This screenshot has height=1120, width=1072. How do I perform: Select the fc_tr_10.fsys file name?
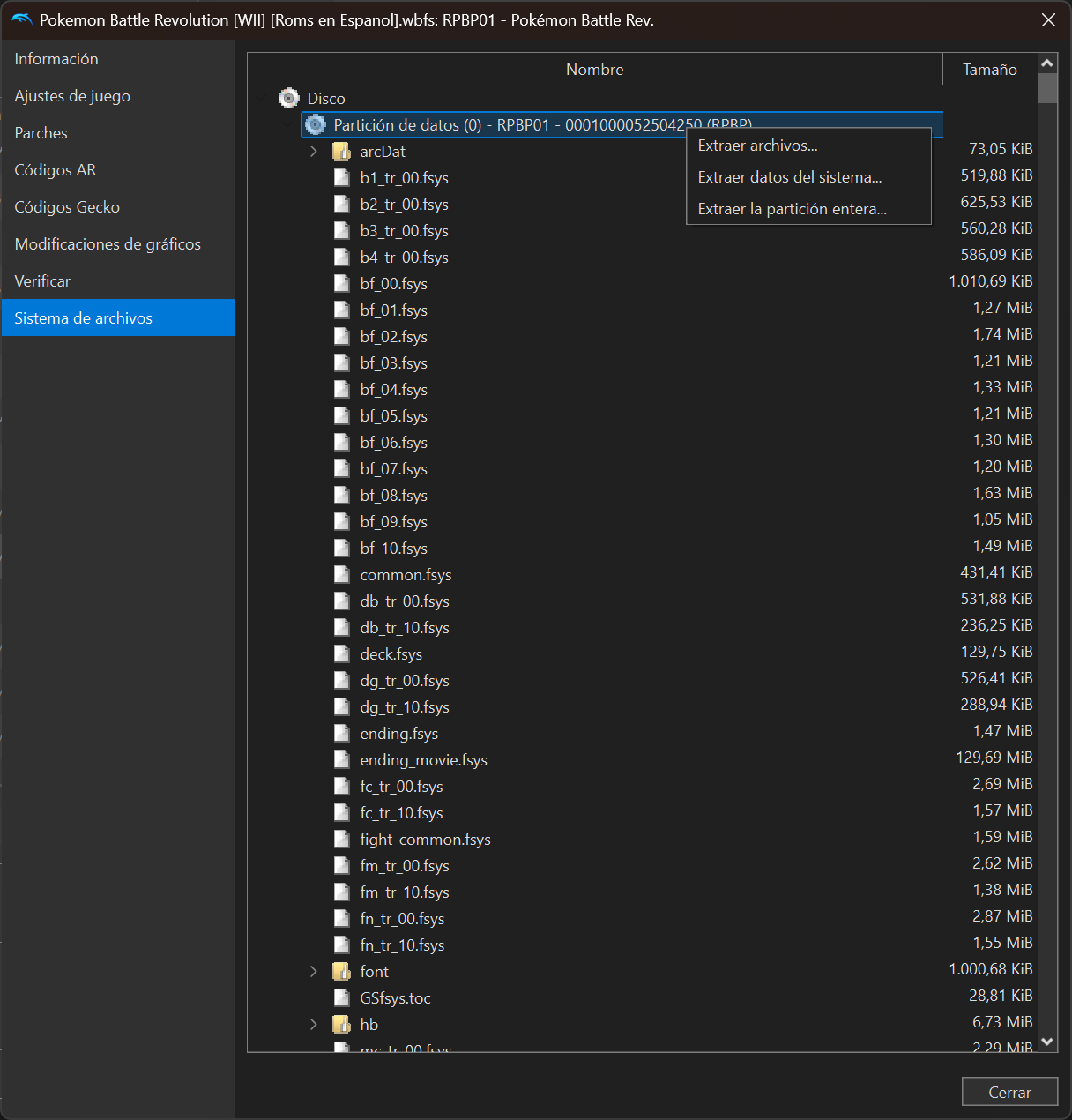tap(401, 812)
